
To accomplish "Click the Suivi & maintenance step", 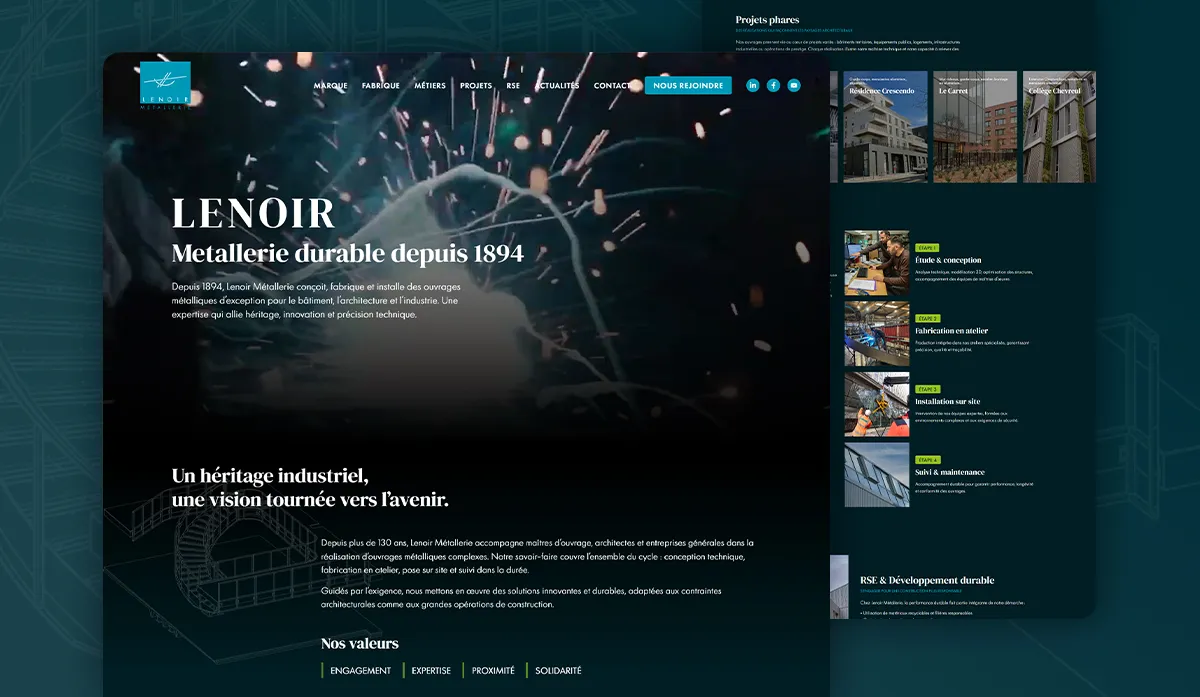I will (x=875, y=473).
